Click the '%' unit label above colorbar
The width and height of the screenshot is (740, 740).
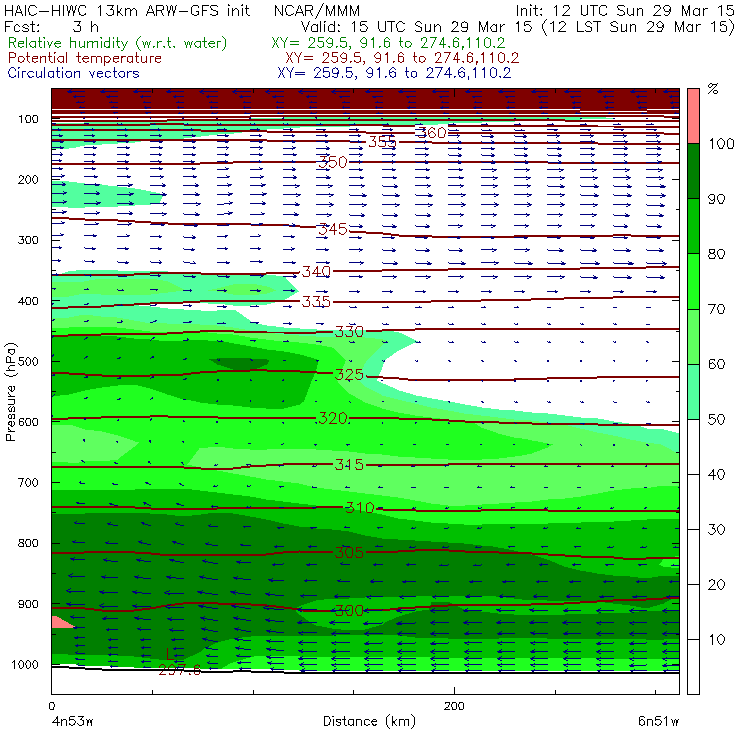713,89
